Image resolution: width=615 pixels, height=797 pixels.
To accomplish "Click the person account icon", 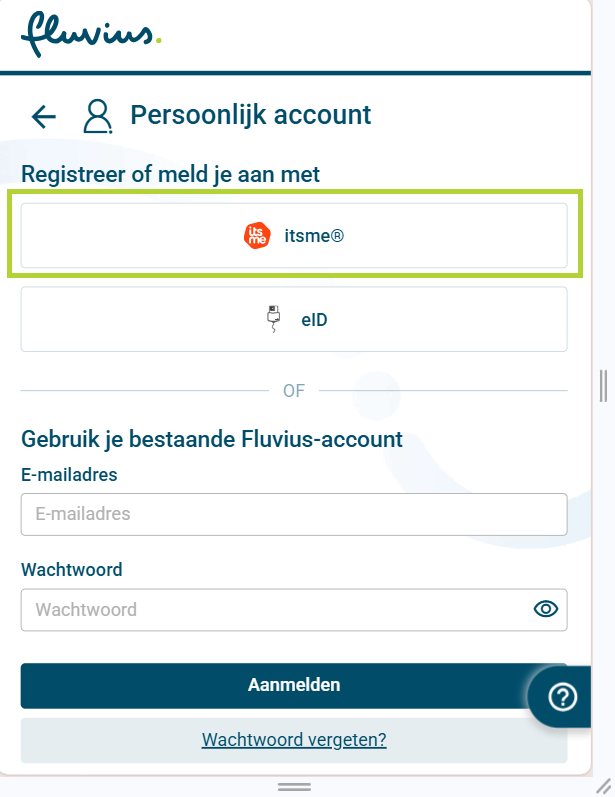I will [x=97, y=116].
